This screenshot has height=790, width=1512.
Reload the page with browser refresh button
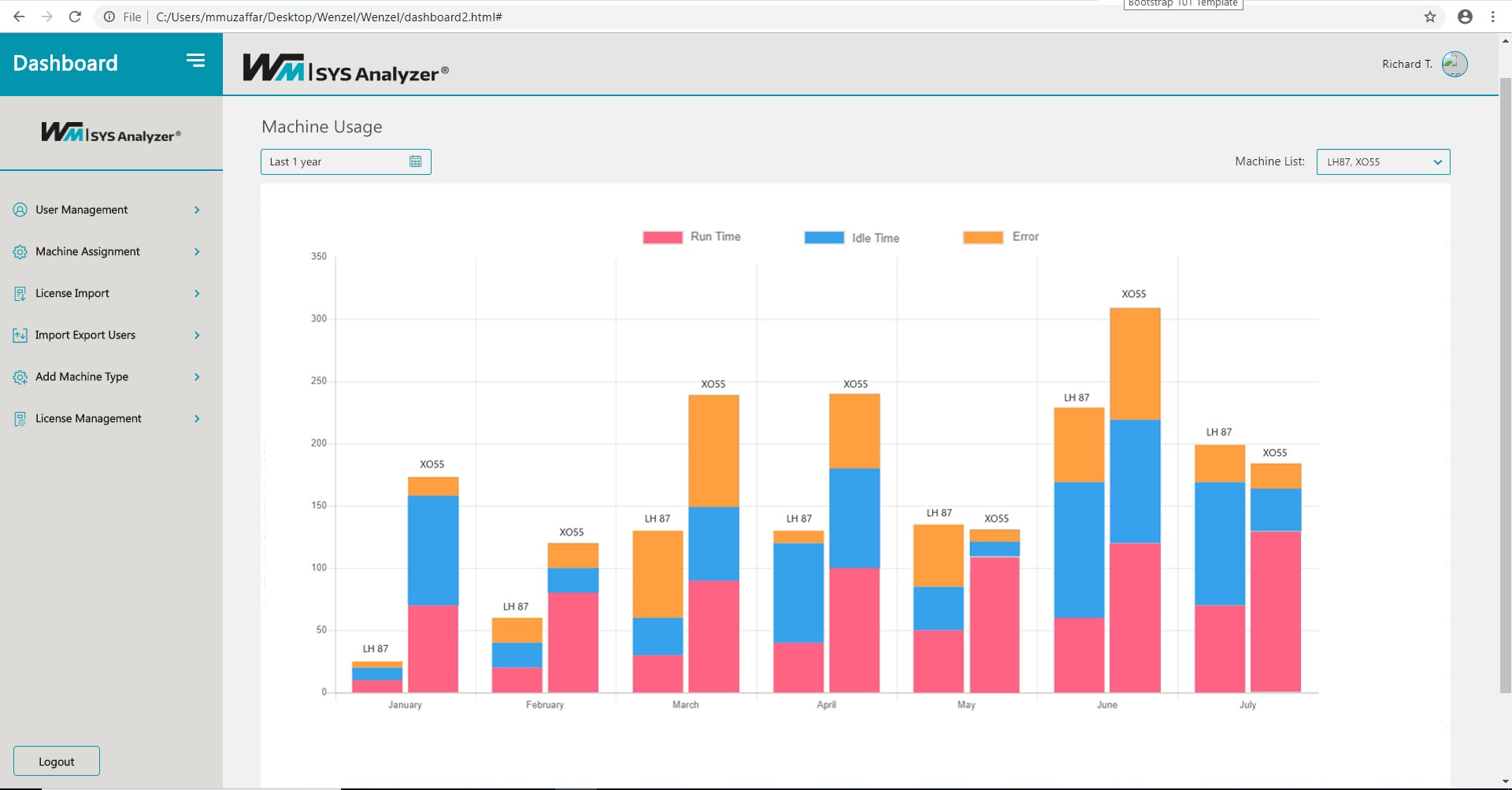tap(75, 17)
